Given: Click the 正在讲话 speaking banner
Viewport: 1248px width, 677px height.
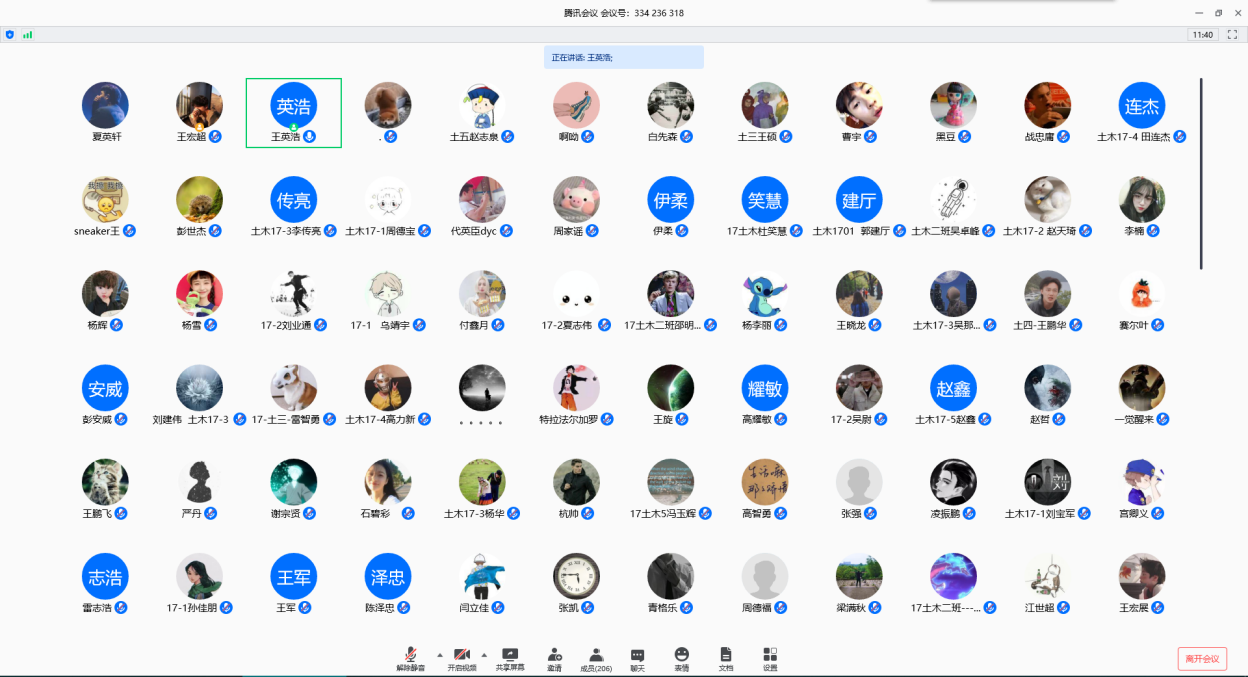Looking at the screenshot, I should [623, 58].
